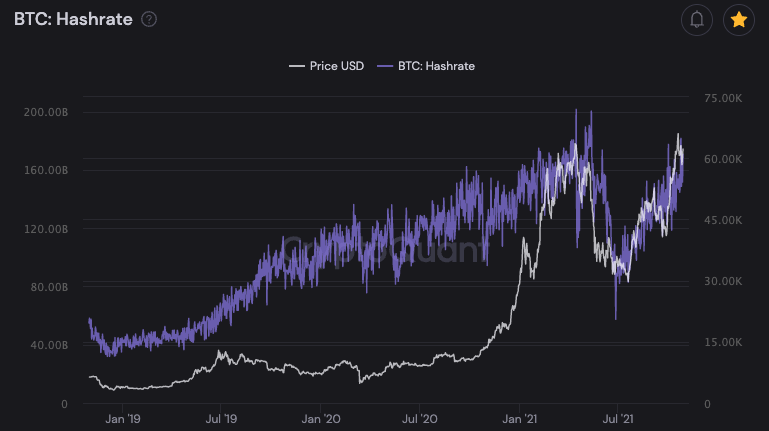Viewport: 769px width, 431px height.
Task: Click the BTC: Hashrate chart title
Action: tap(74, 20)
